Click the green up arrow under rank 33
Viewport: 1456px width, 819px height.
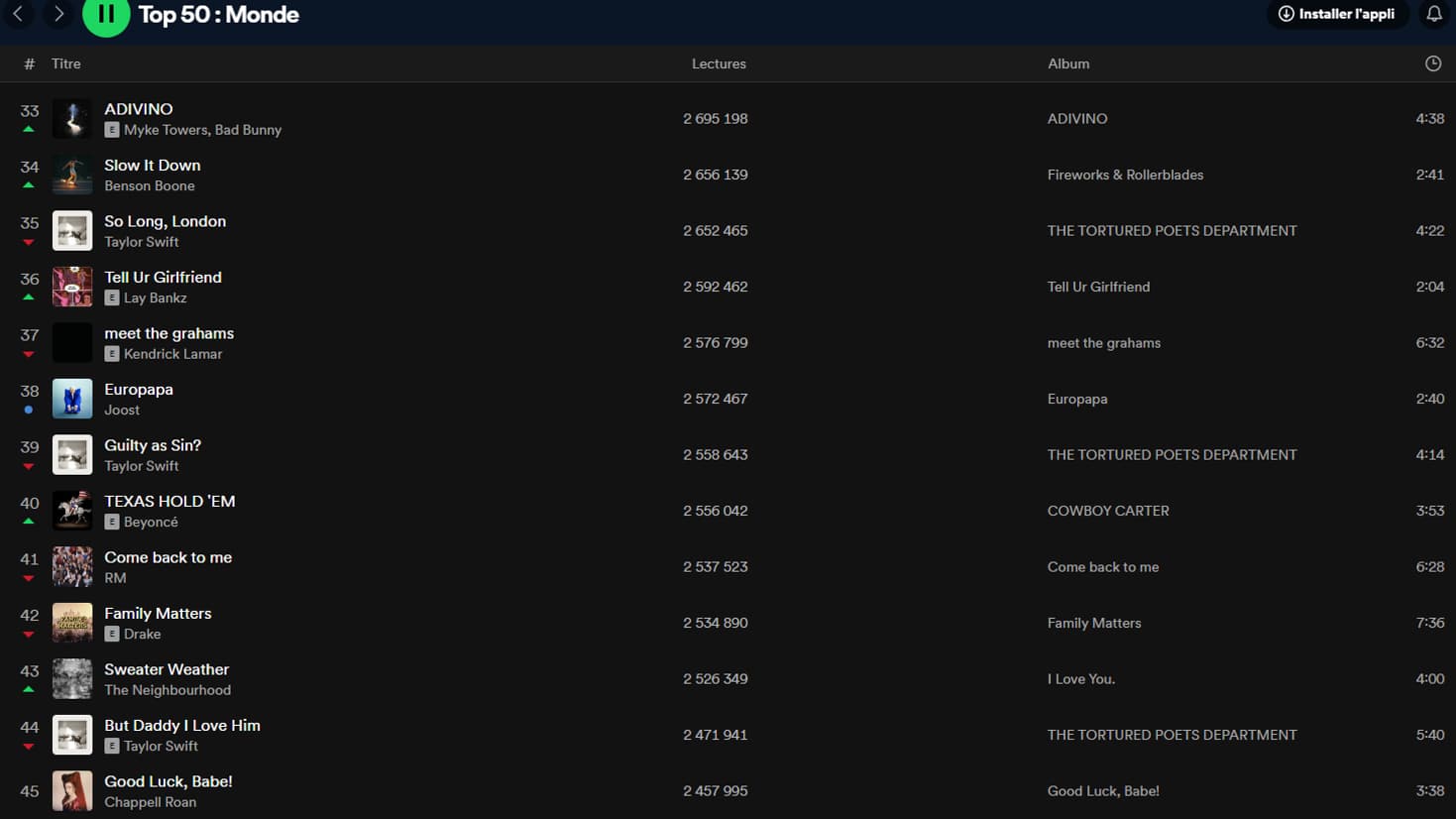click(x=29, y=129)
